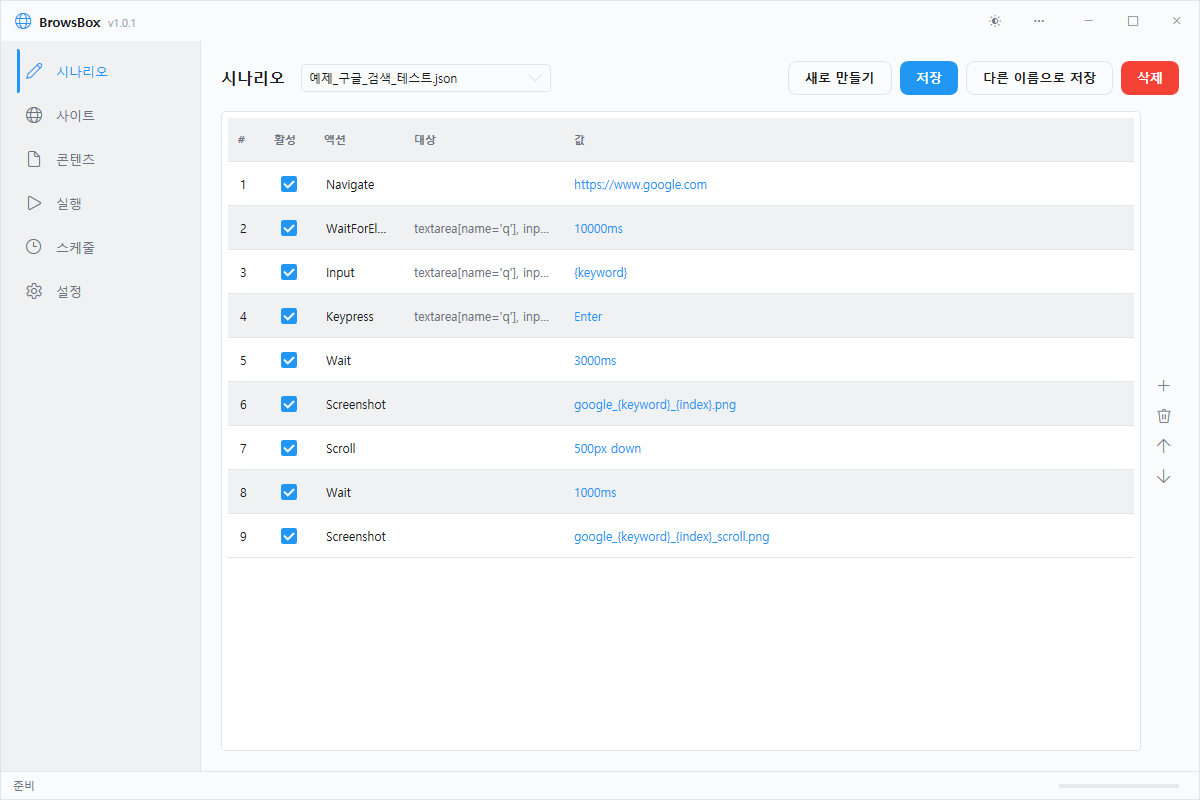Select the Navigate action cell
The height and width of the screenshot is (800, 1200).
pos(350,184)
